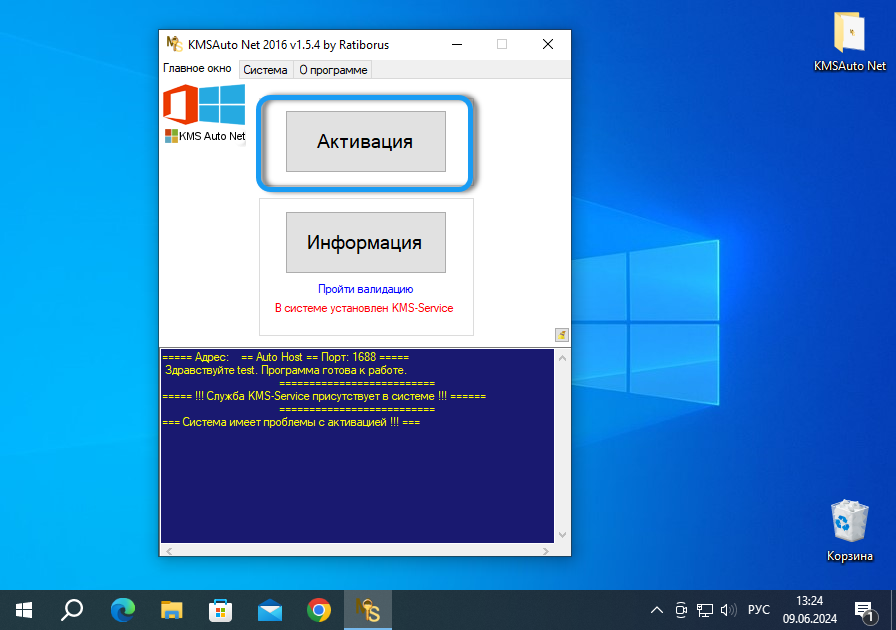The image size is (896, 630).
Task: Click the red KMS-Service installed status text
Action: click(x=364, y=308)
